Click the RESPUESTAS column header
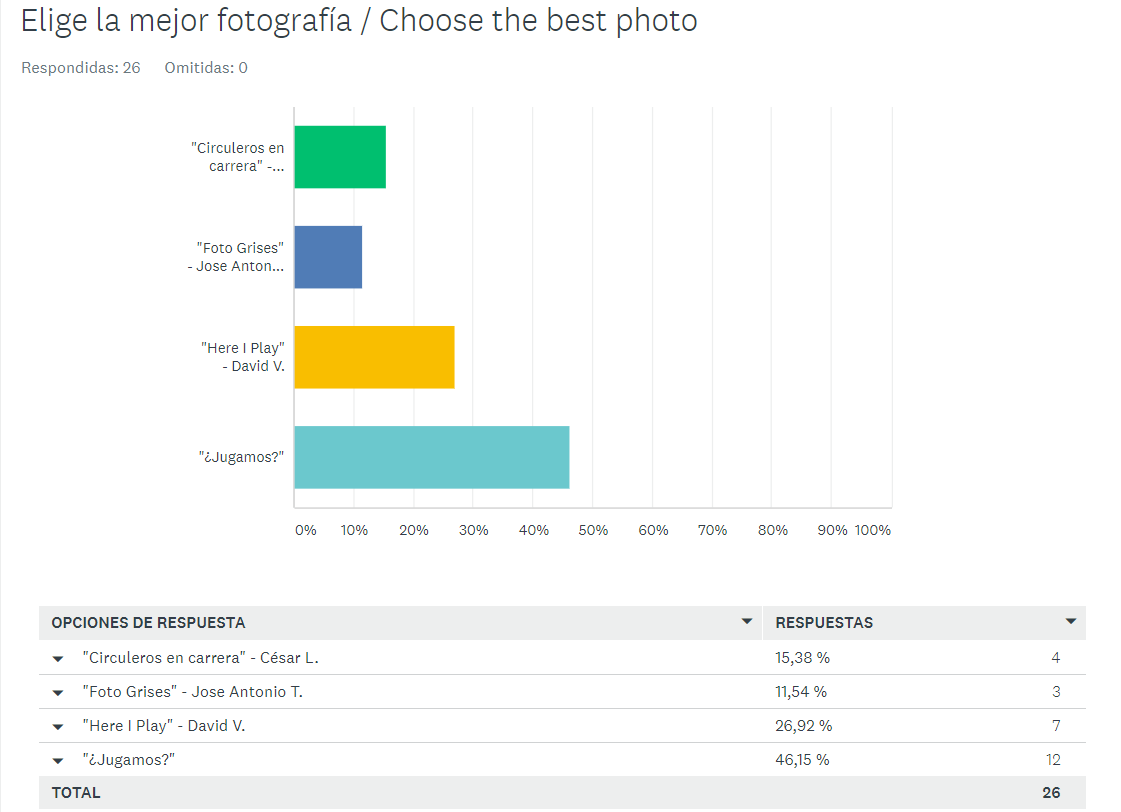 coord(824,623)
